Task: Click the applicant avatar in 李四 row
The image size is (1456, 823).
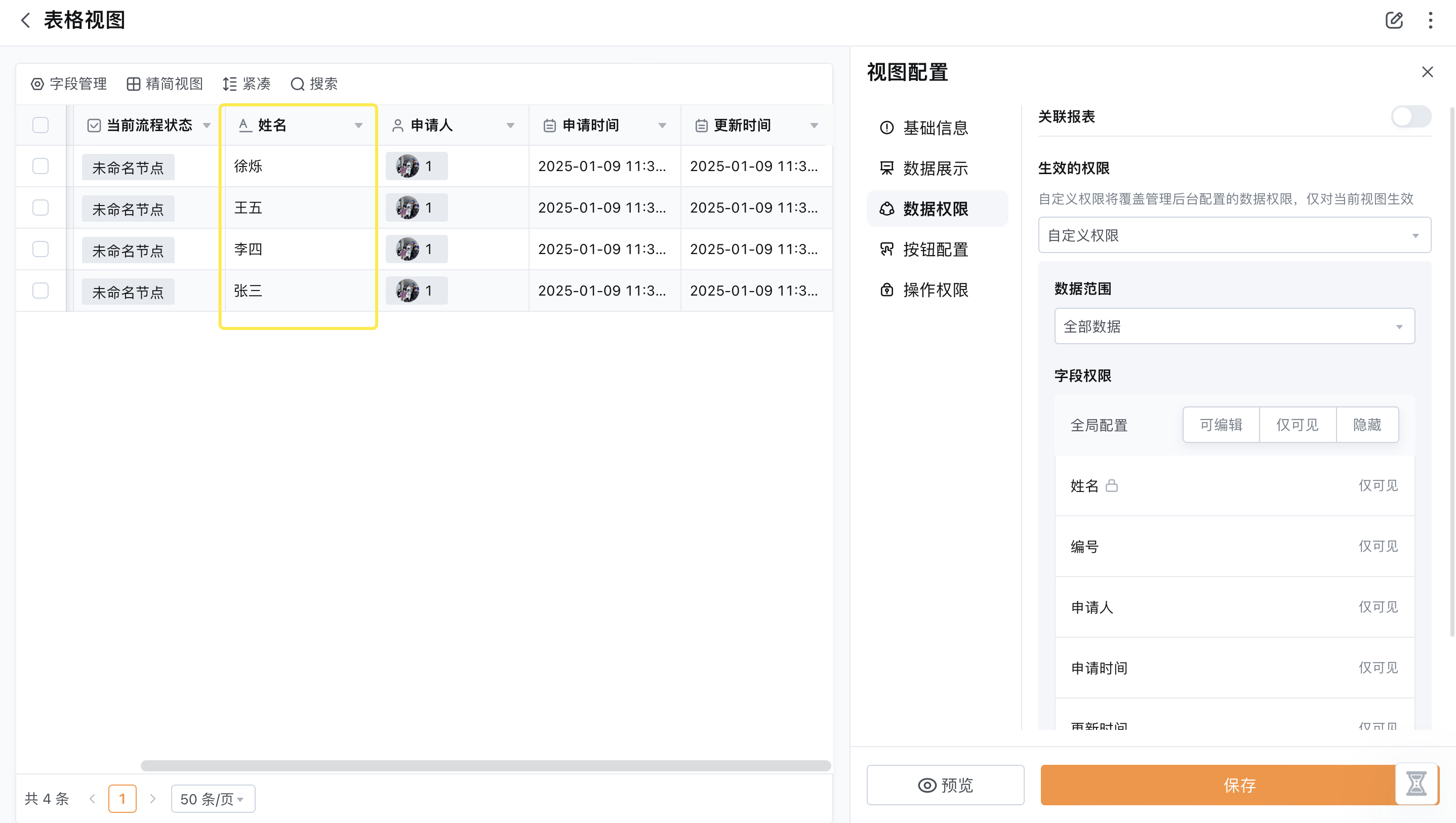Action: [407, 249]
